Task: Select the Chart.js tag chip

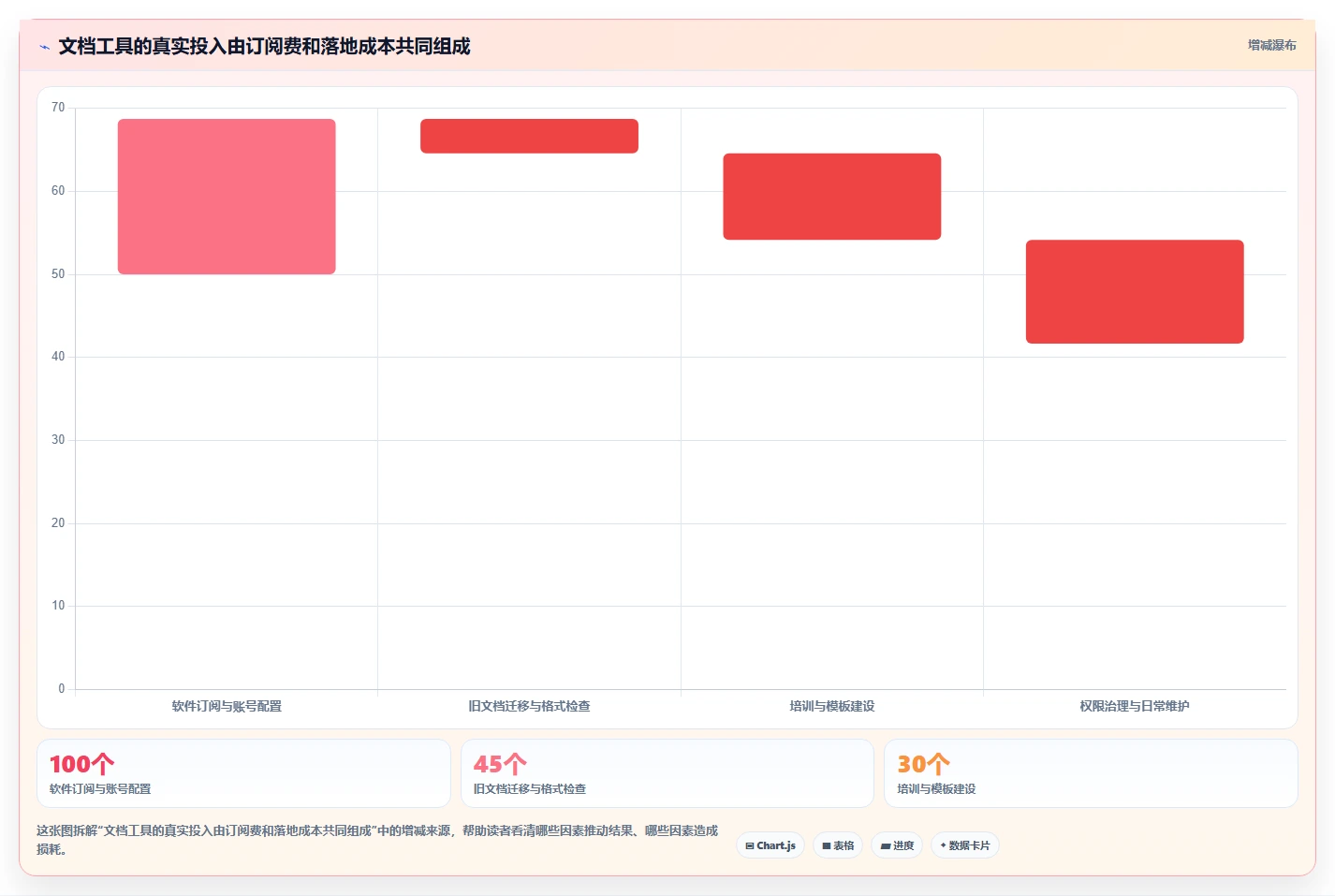Action: coord(770,845)
